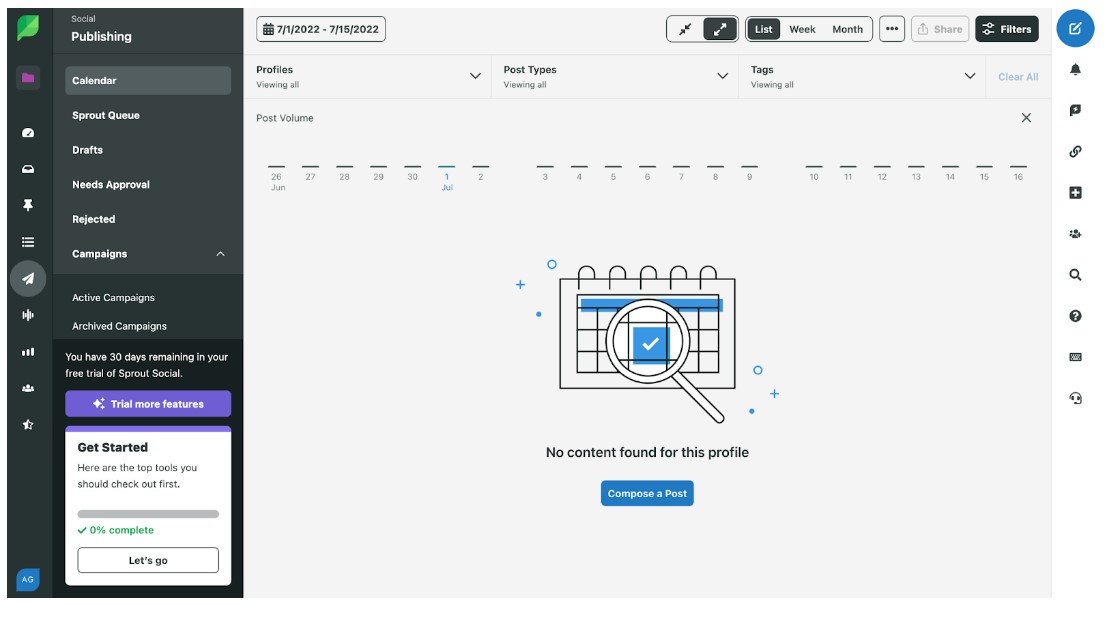The image size is (1109, 621).
Task: Click the link icon in right rail
Action: point(1075,152)
